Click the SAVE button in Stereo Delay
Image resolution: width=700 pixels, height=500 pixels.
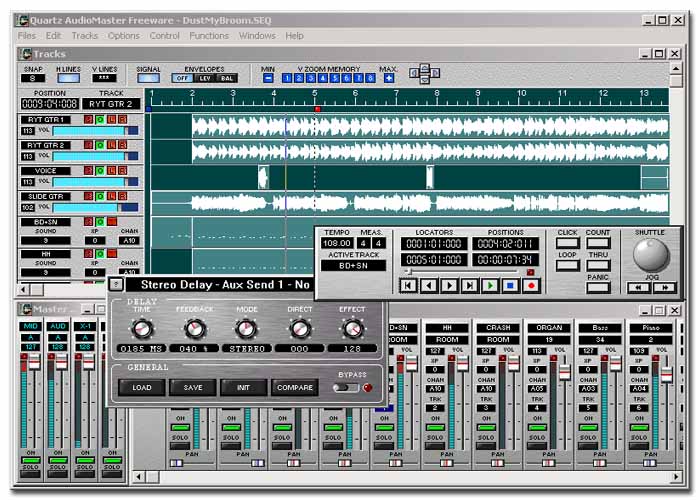[x=193, y=388]
